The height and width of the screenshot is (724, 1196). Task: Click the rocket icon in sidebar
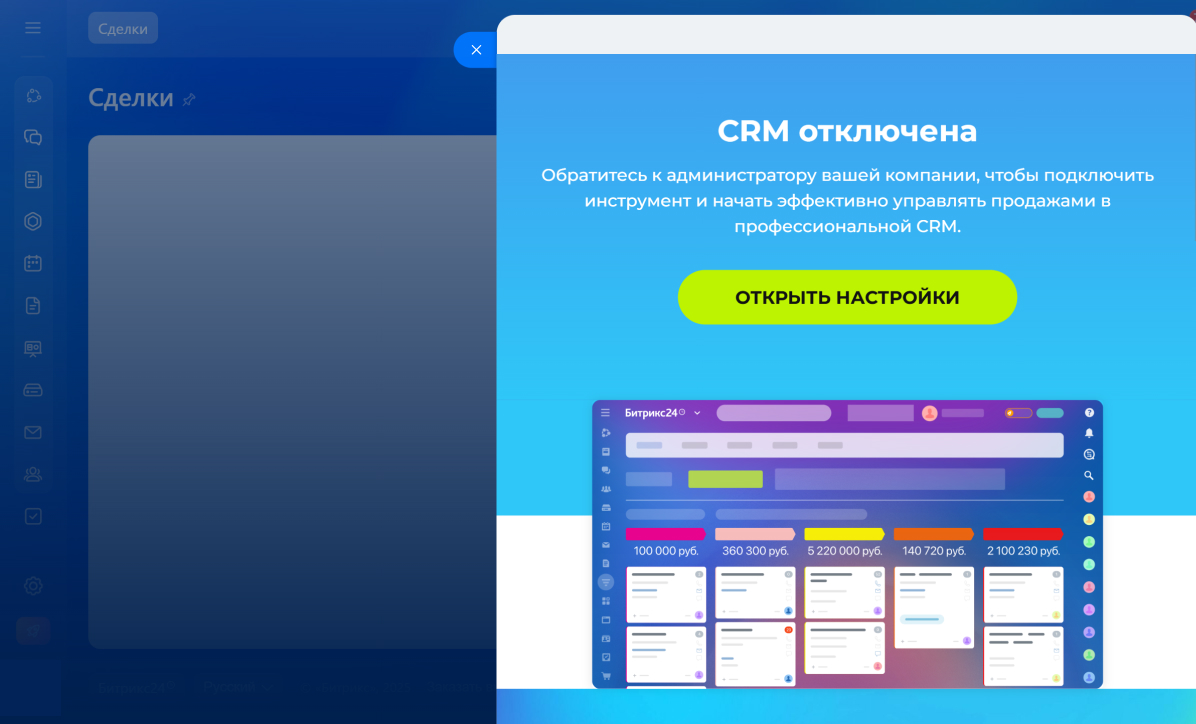tap(33, 631)
